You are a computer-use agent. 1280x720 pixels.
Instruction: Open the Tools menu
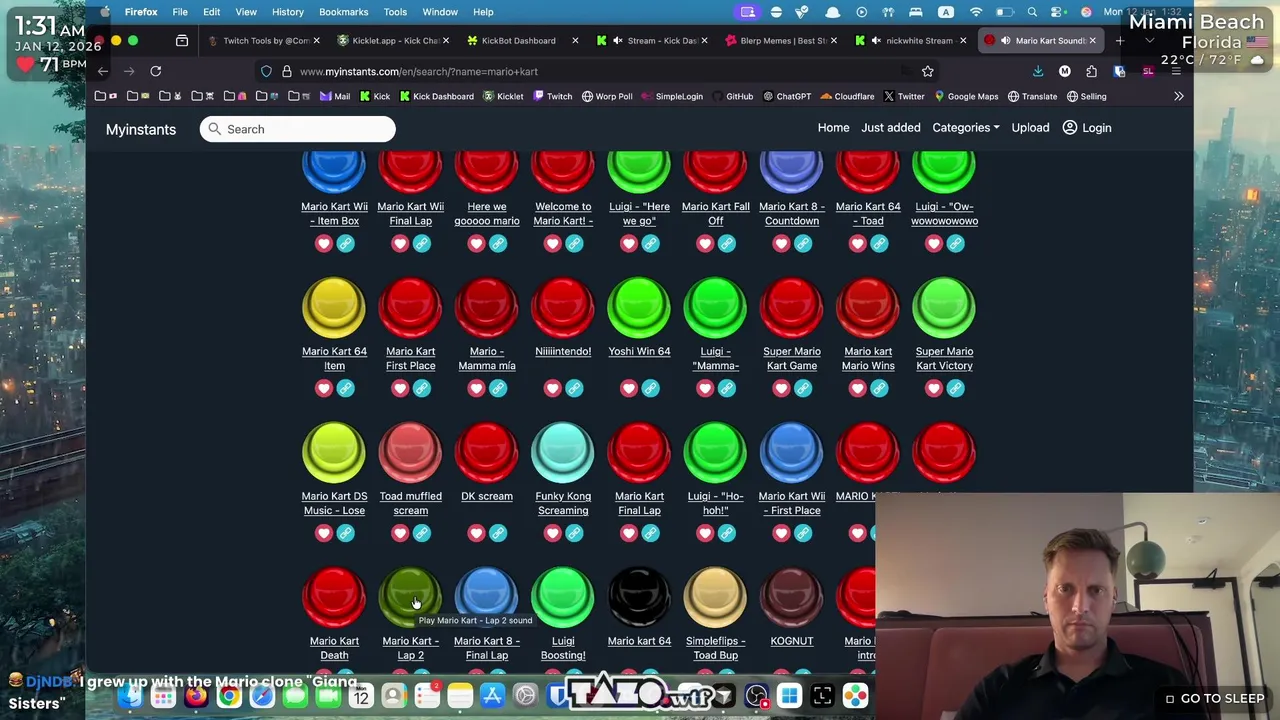395,12
